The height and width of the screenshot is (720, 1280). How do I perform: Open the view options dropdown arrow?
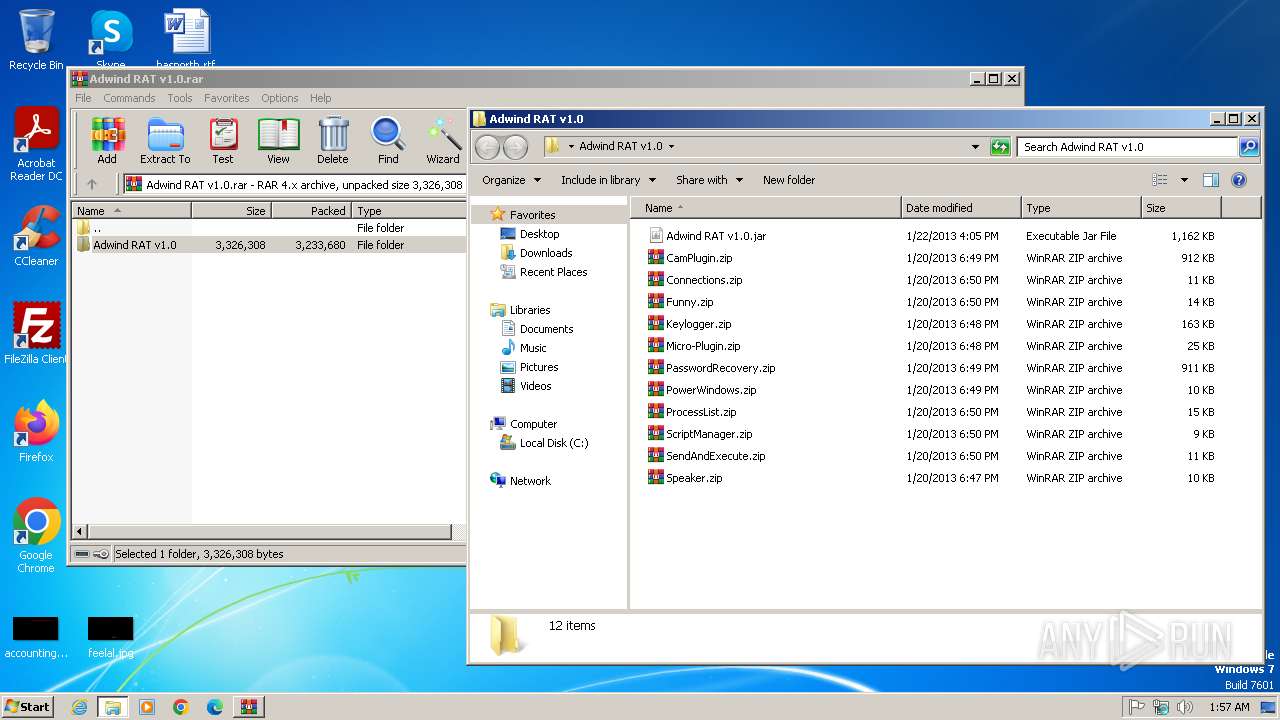(x=1184, y=180)
